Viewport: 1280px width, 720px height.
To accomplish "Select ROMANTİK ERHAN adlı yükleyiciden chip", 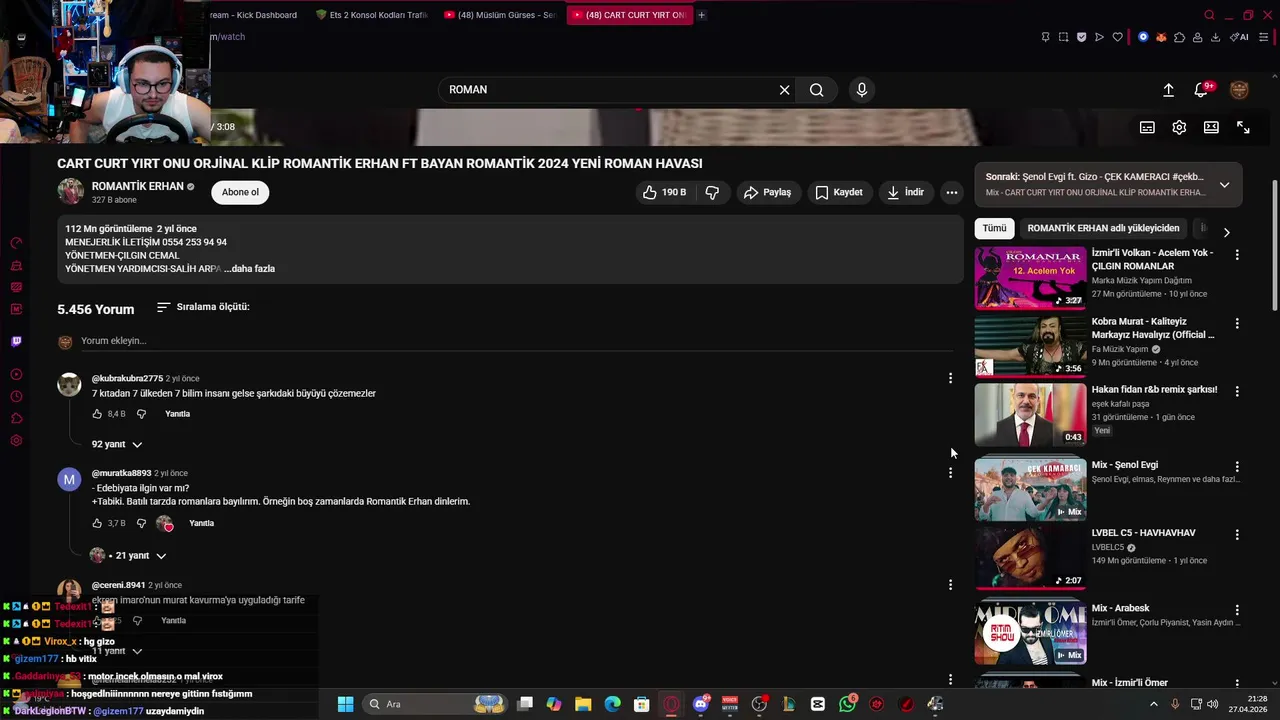I will [x=1103, y=228].
